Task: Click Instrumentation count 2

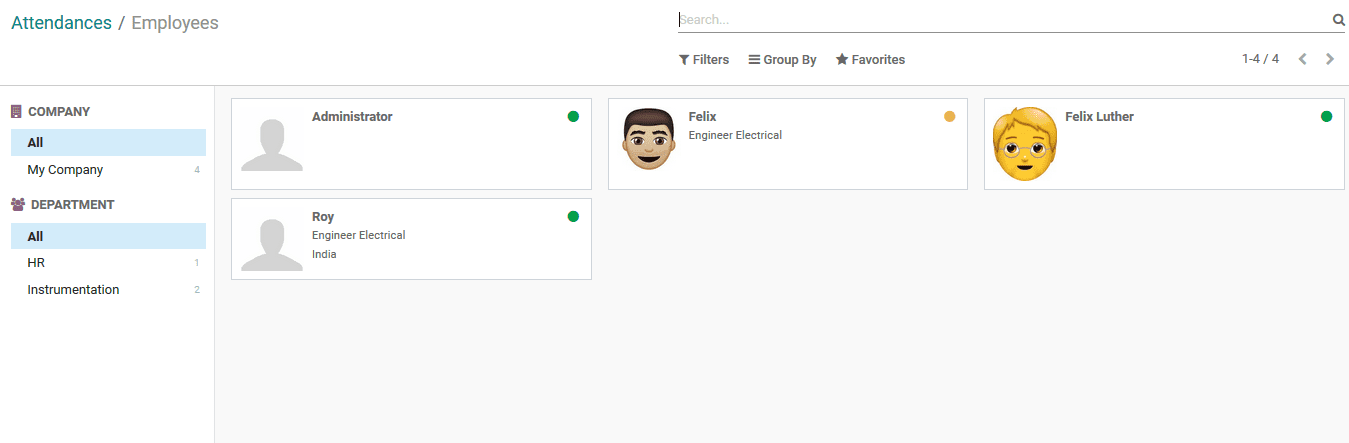Action: [197, 290]
